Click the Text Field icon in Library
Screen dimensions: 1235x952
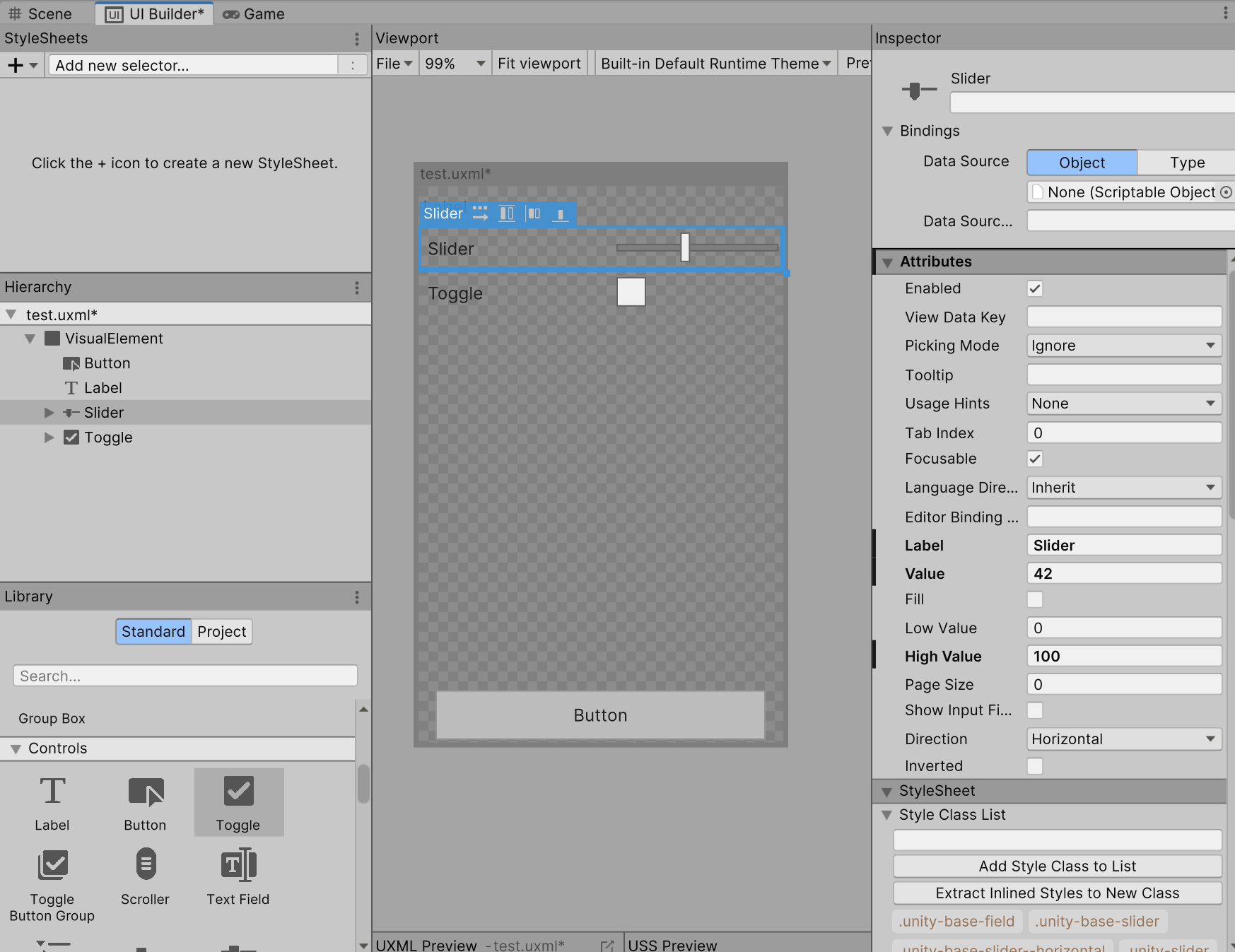(x=238, y=865)
